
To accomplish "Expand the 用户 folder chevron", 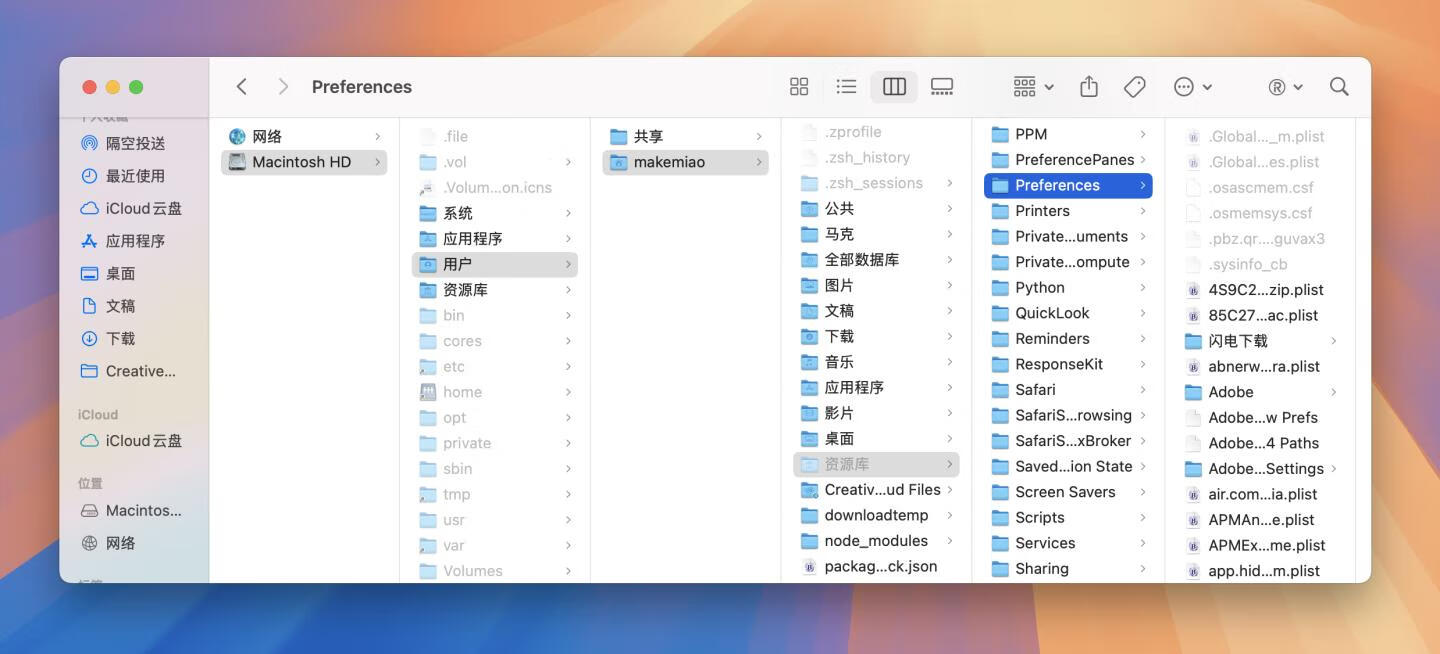I will (568, 264).
